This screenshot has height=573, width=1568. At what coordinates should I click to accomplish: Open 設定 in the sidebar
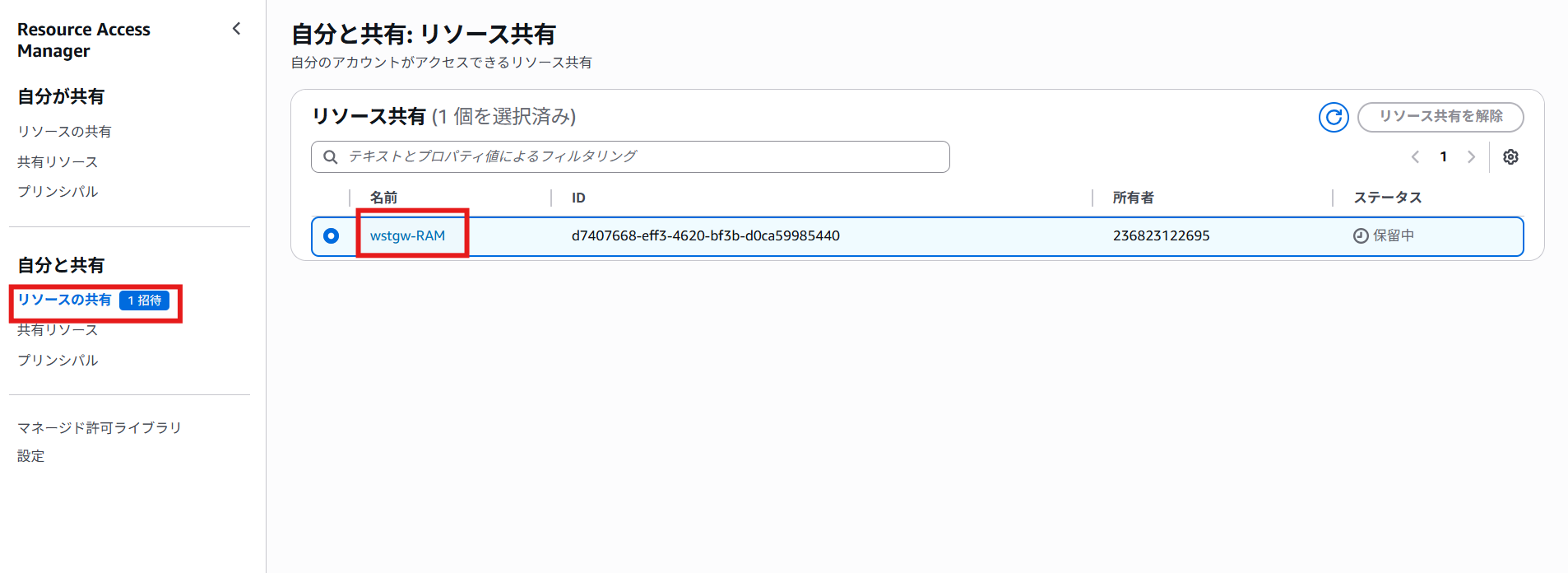30,455
